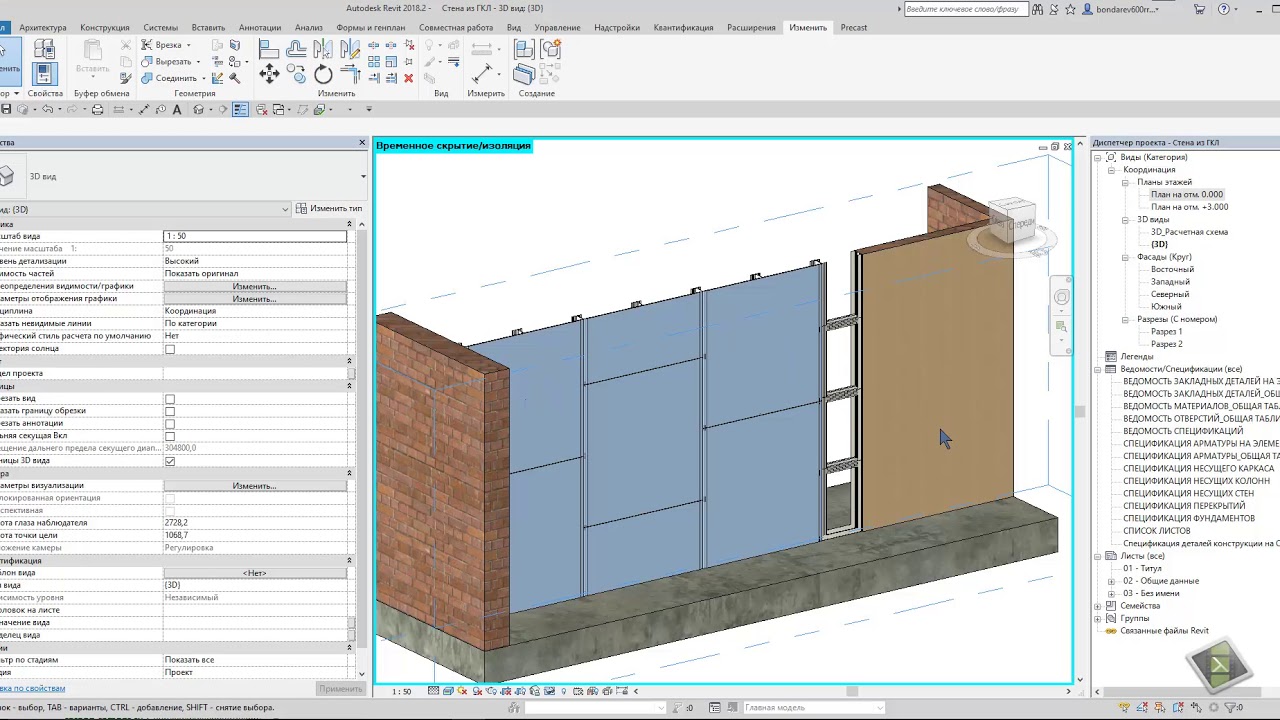The height and width of the screenshot is (720, 1280).
Task: Open the Cut geometry dropdown arrow
Action: click(x=198, y=61)
